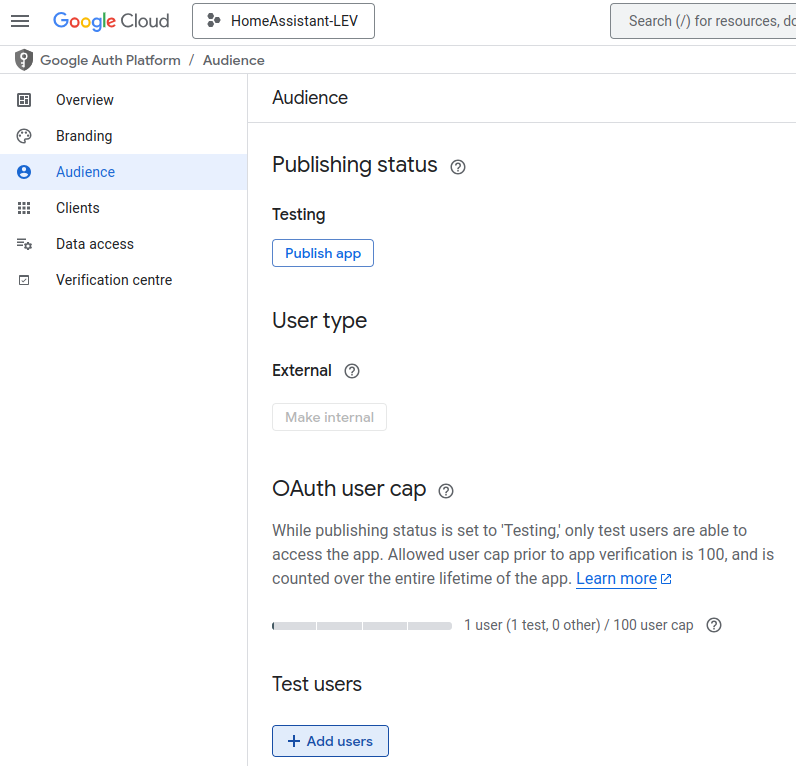Show help for External user type

tap(352, 371)
